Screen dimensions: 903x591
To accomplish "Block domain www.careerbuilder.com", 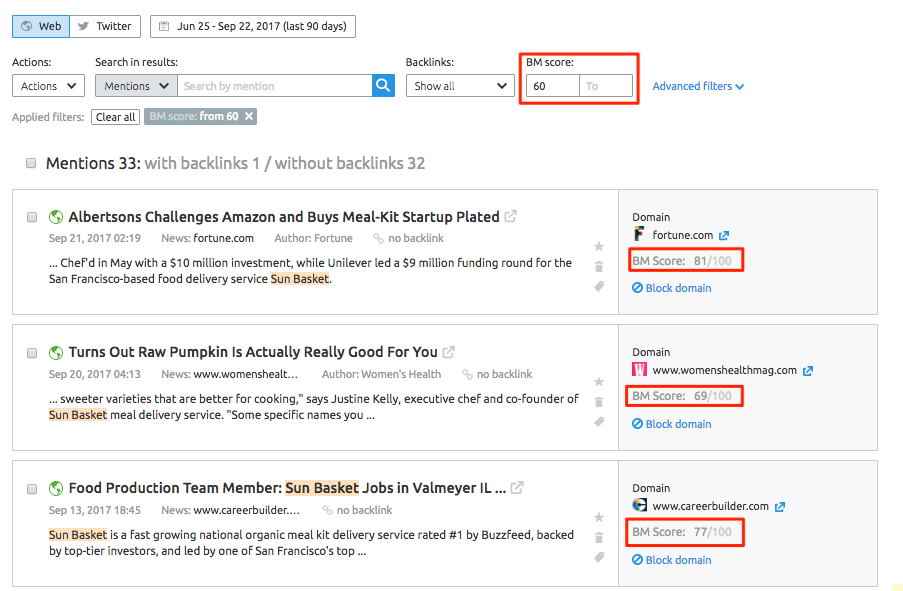I will click(671, 560).
